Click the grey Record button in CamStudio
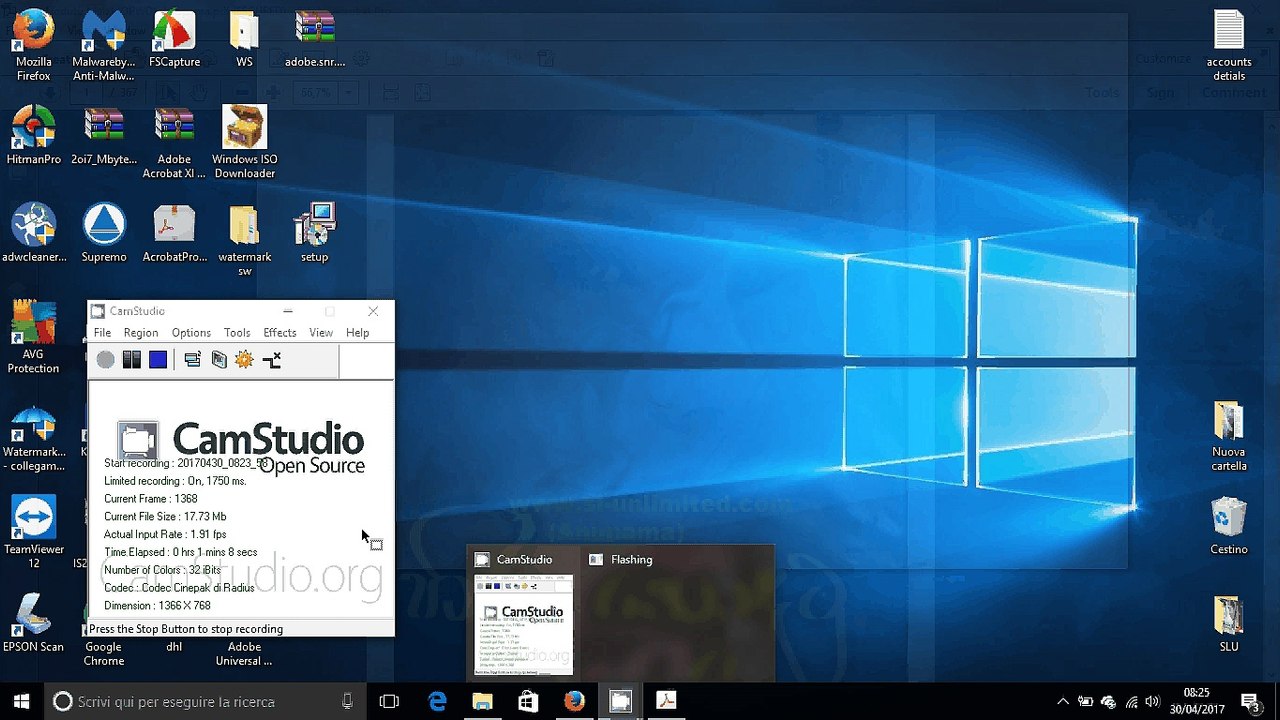 point(105,360)
